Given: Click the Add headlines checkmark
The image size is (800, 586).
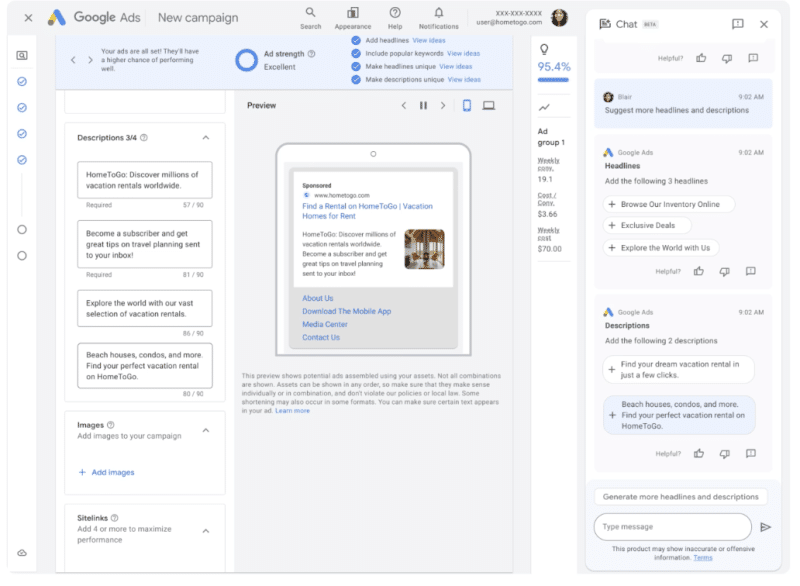Looking at the screenshot, I should pyautogui.click(x=356, y=40).
